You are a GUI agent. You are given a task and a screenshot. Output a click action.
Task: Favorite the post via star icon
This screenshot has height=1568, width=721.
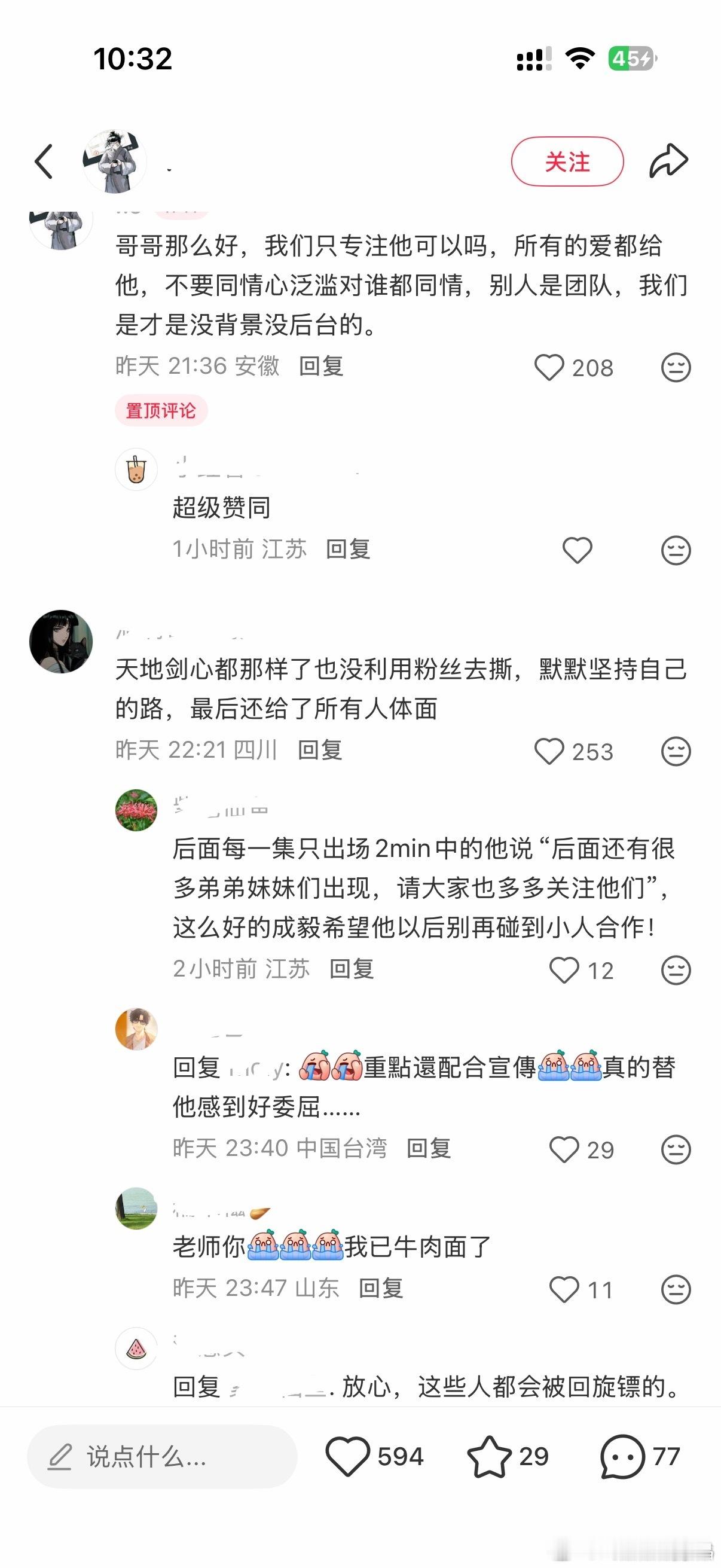pos(489,1457)
